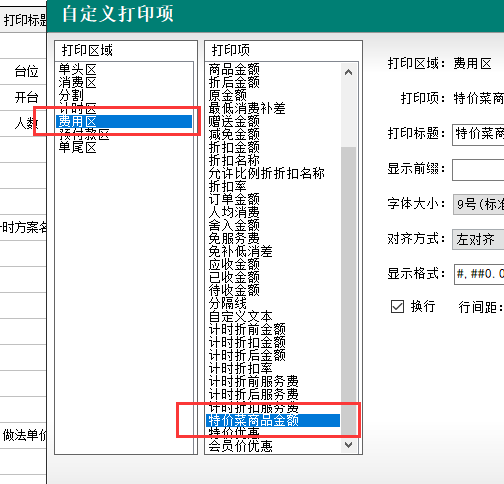Click scrollbar up arrow in print items
The width and height of the screenshot is (504, 484).
coord(349,72)
